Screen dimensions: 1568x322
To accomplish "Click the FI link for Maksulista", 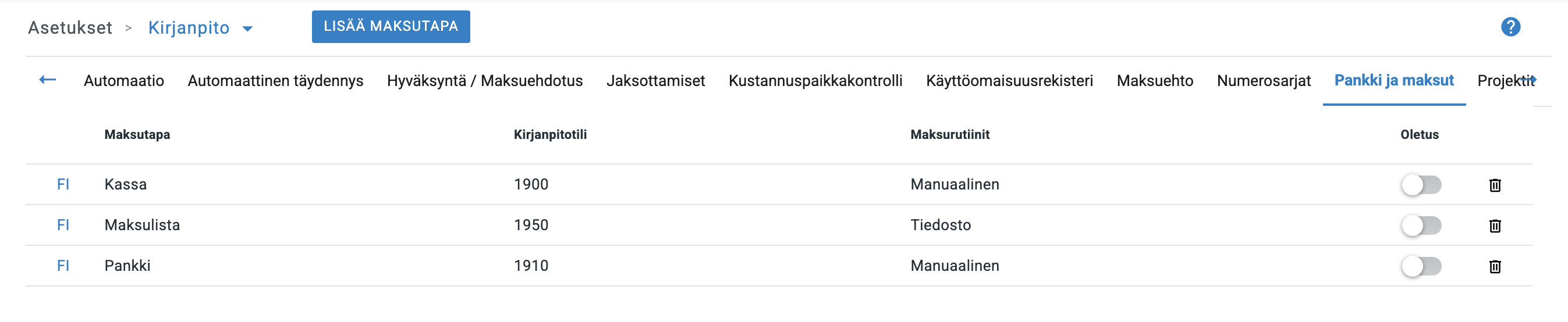I will coord(63,225).
